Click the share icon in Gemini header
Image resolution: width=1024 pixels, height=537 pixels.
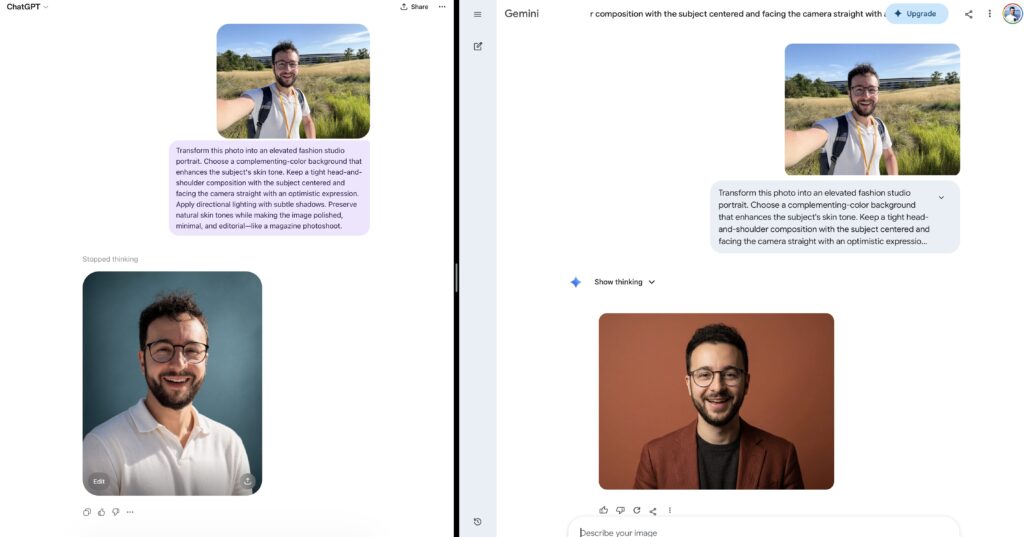pos(968,14)
